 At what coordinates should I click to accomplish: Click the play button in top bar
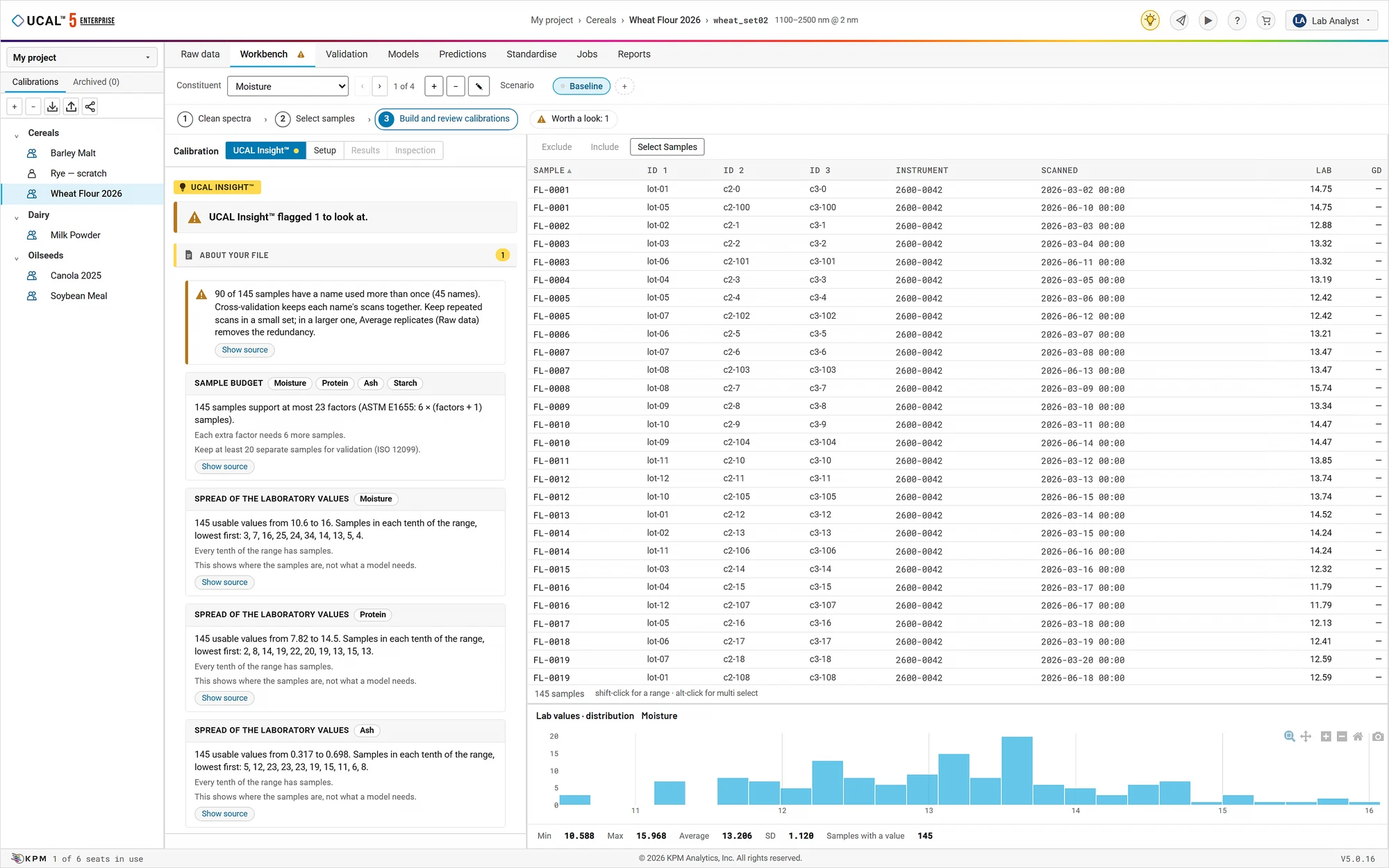(1208, 20)
